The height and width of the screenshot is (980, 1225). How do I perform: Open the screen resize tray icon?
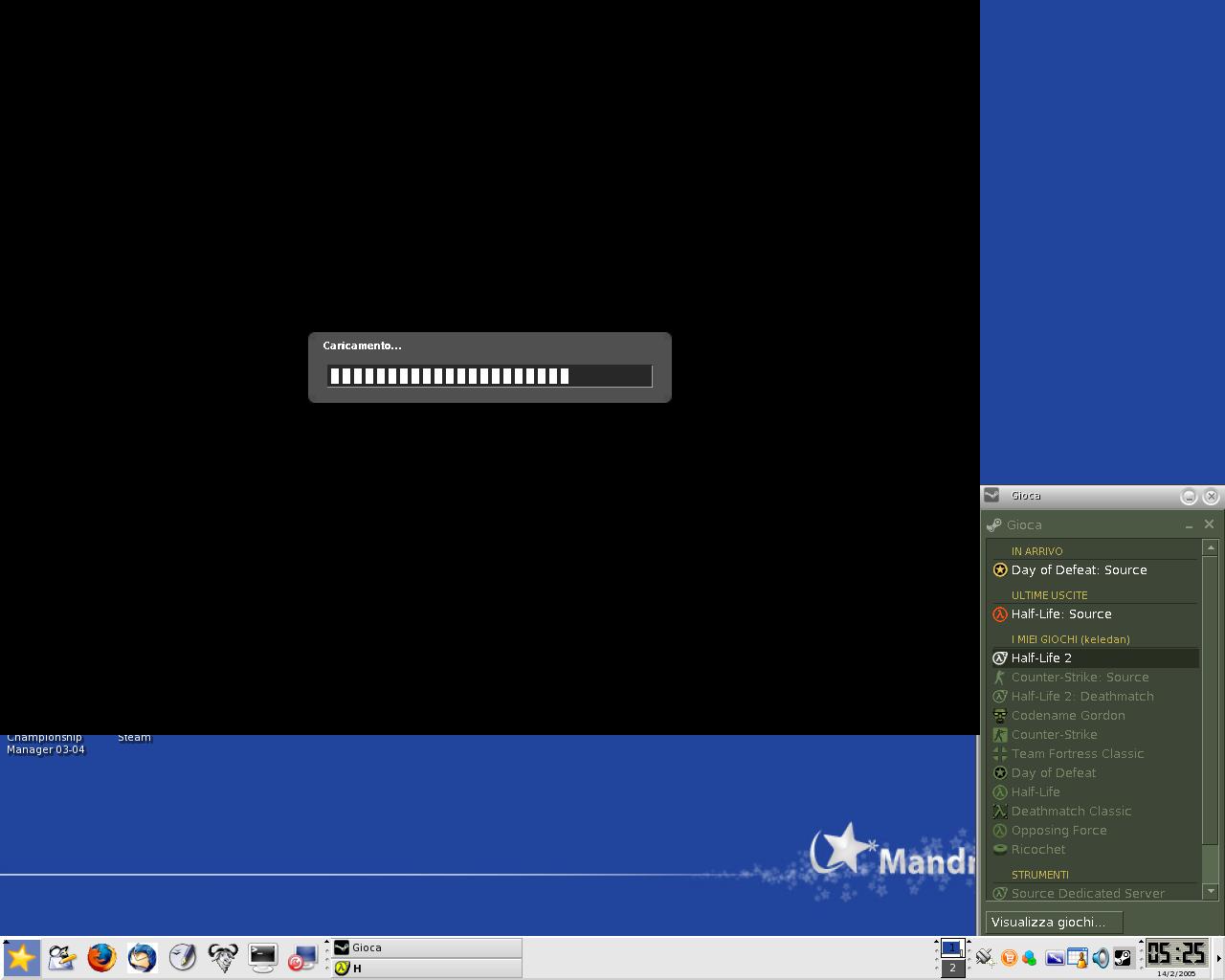tap(1055, 957)
